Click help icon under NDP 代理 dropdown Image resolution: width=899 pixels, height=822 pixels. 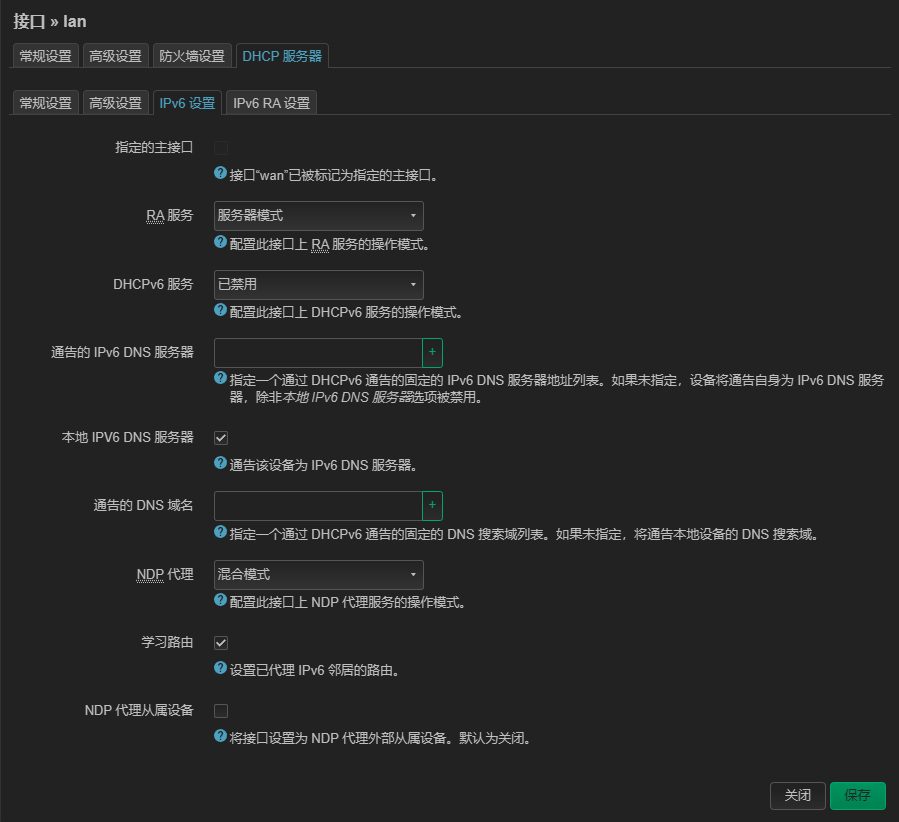pyautogui.click(x=221, y=601)
